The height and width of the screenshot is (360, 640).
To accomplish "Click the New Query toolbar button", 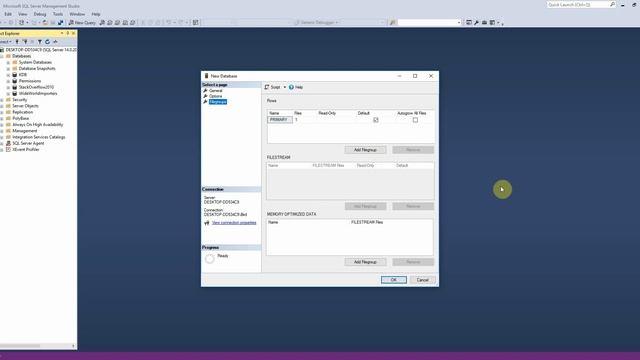I will point(82,22).
